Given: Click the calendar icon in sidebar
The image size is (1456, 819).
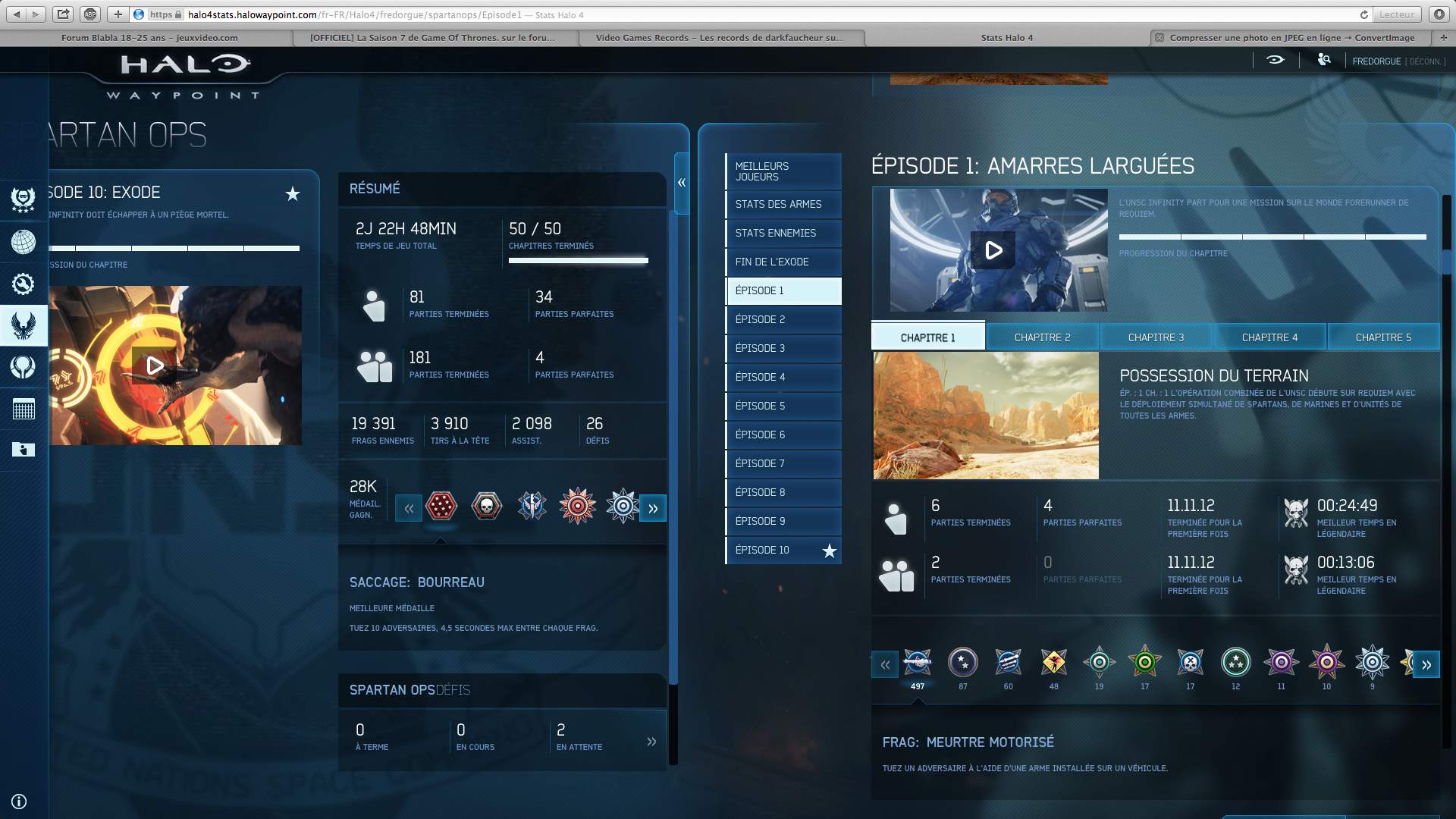Looking at the screenshot, I should pyautogui.click(x=23, y=409).
